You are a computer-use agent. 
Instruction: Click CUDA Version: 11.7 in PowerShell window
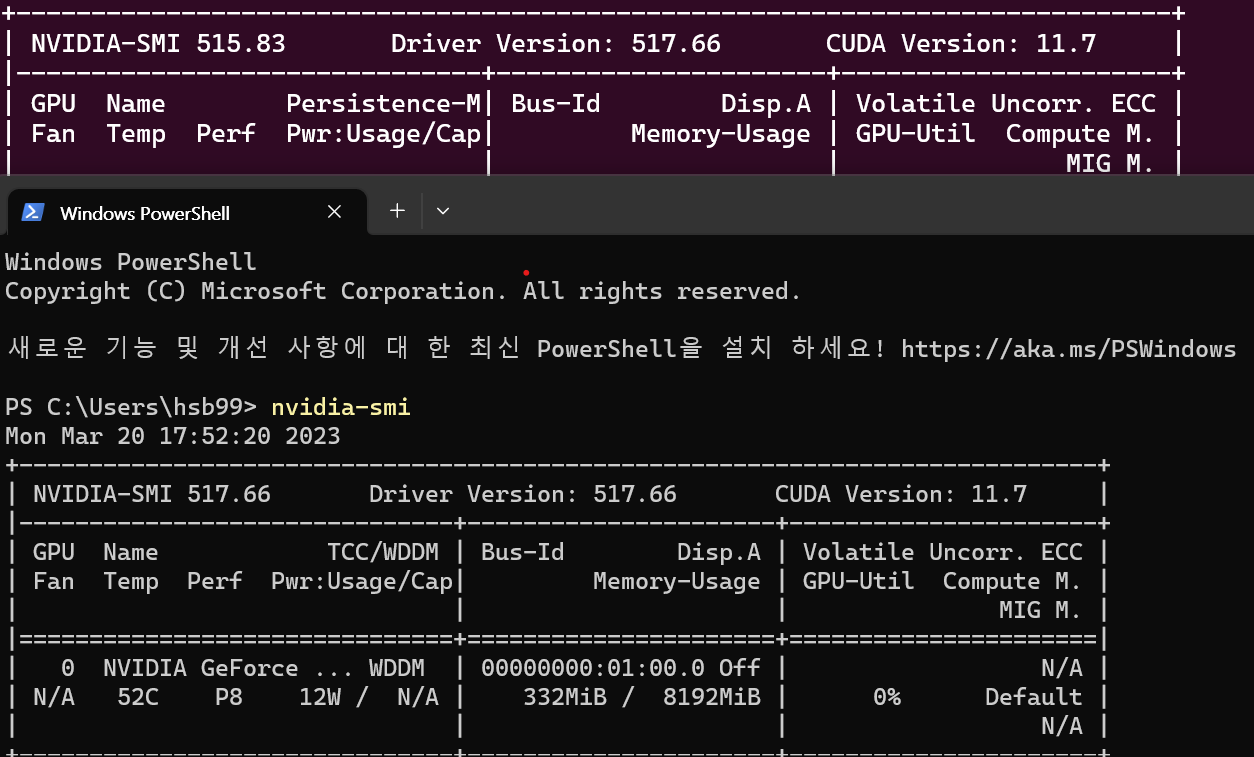click(x=901, y=494)
